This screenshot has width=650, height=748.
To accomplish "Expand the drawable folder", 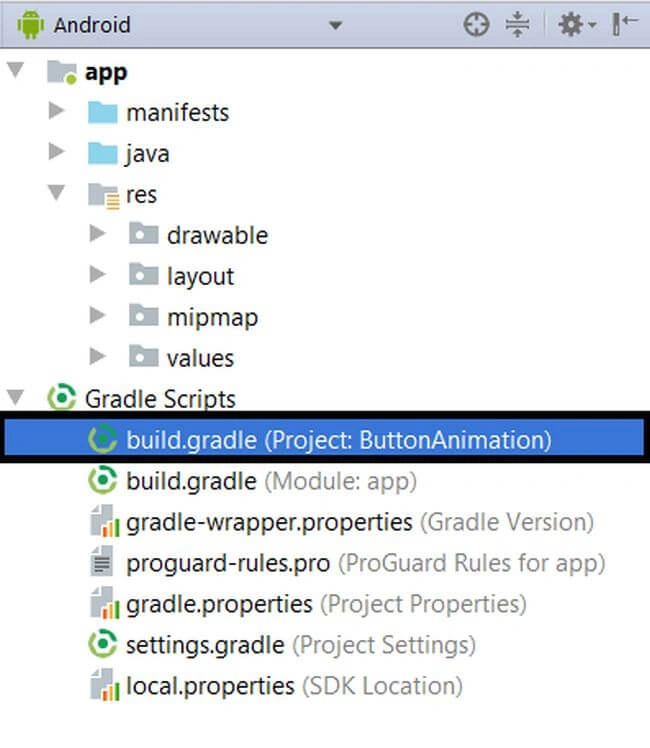I will tap(98, 233).
